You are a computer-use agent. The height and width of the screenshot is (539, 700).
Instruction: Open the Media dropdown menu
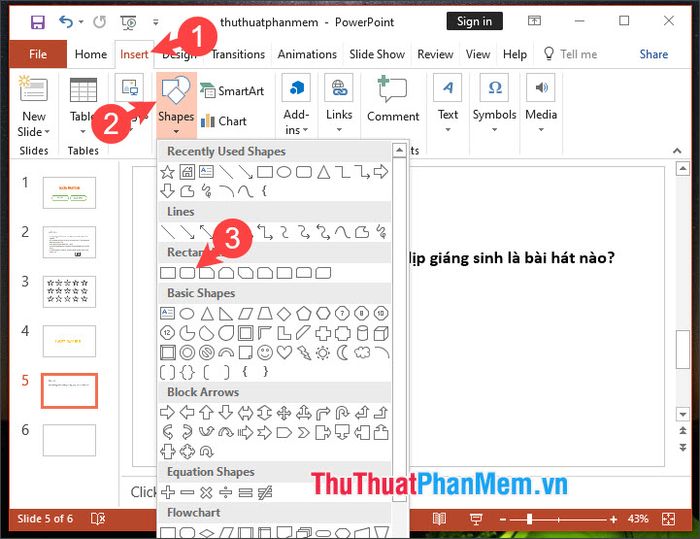[541, 102]
